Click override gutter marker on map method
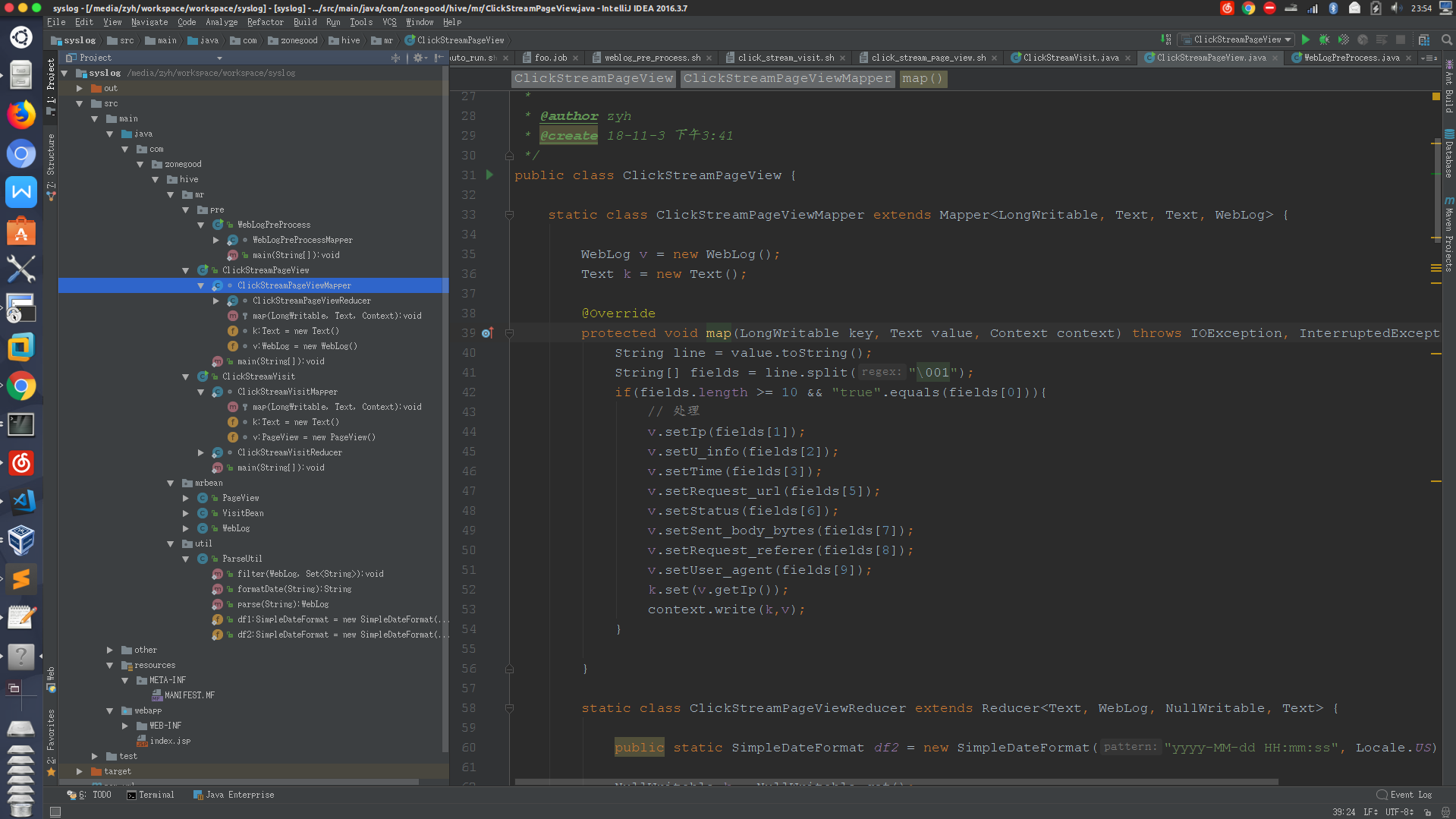Viewport: 1456px width, 819px height. pos(487,333)
